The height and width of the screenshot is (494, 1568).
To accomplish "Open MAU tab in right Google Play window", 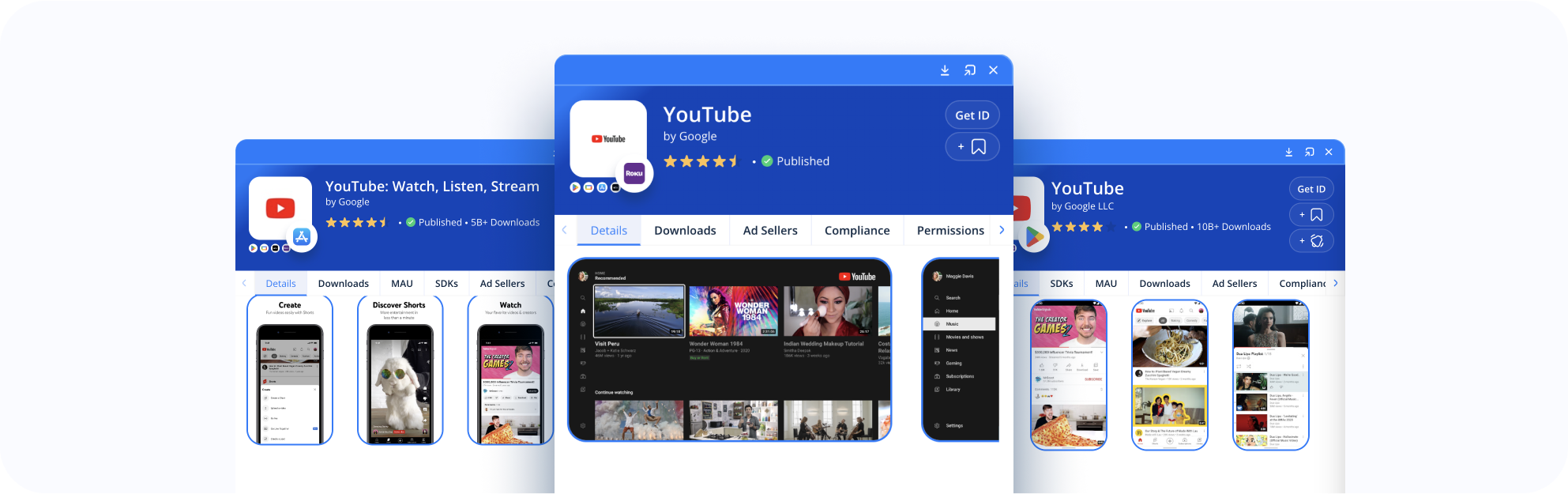I will point(1106,284).
